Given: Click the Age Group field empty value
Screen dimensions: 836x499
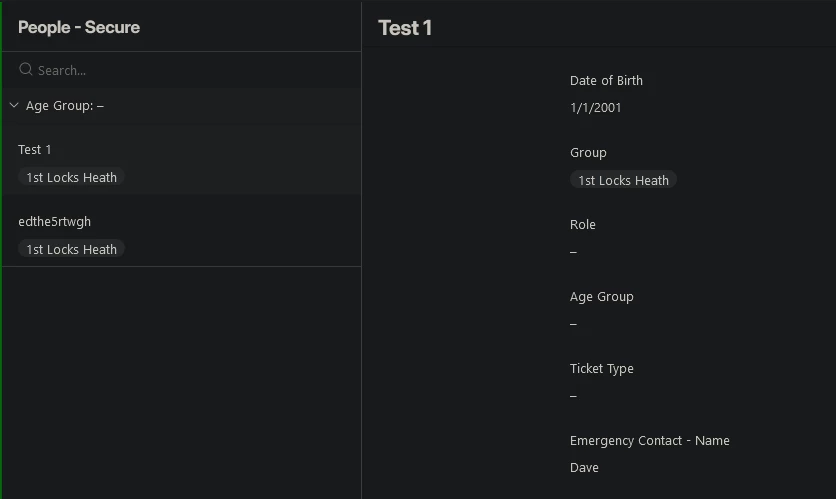Looking at the screenshot, I should point(573,324).
